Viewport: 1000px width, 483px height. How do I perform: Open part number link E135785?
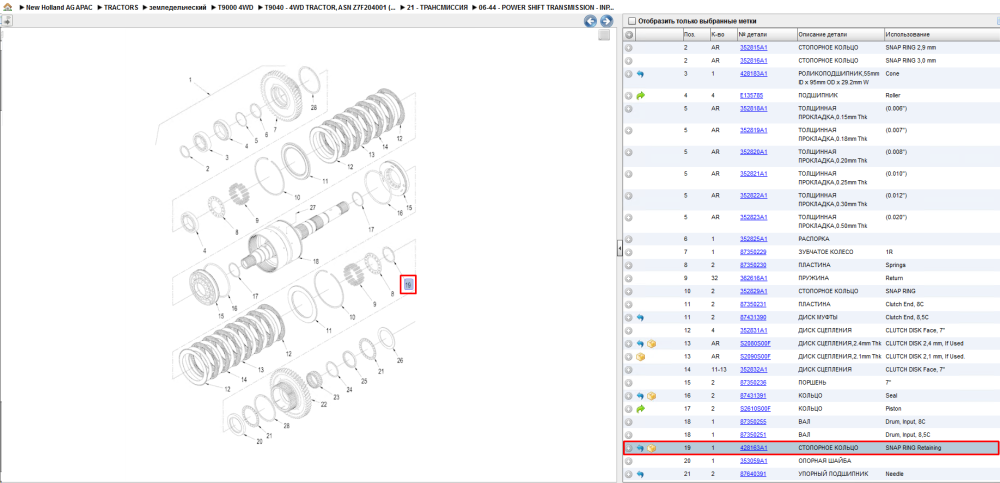pos(751,95)
